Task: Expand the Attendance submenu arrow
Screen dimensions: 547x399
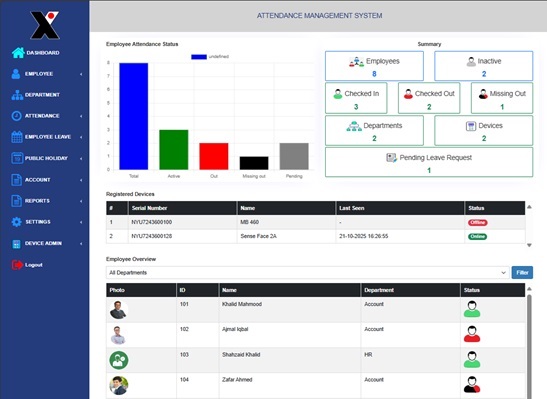Action: coord(81,116)
